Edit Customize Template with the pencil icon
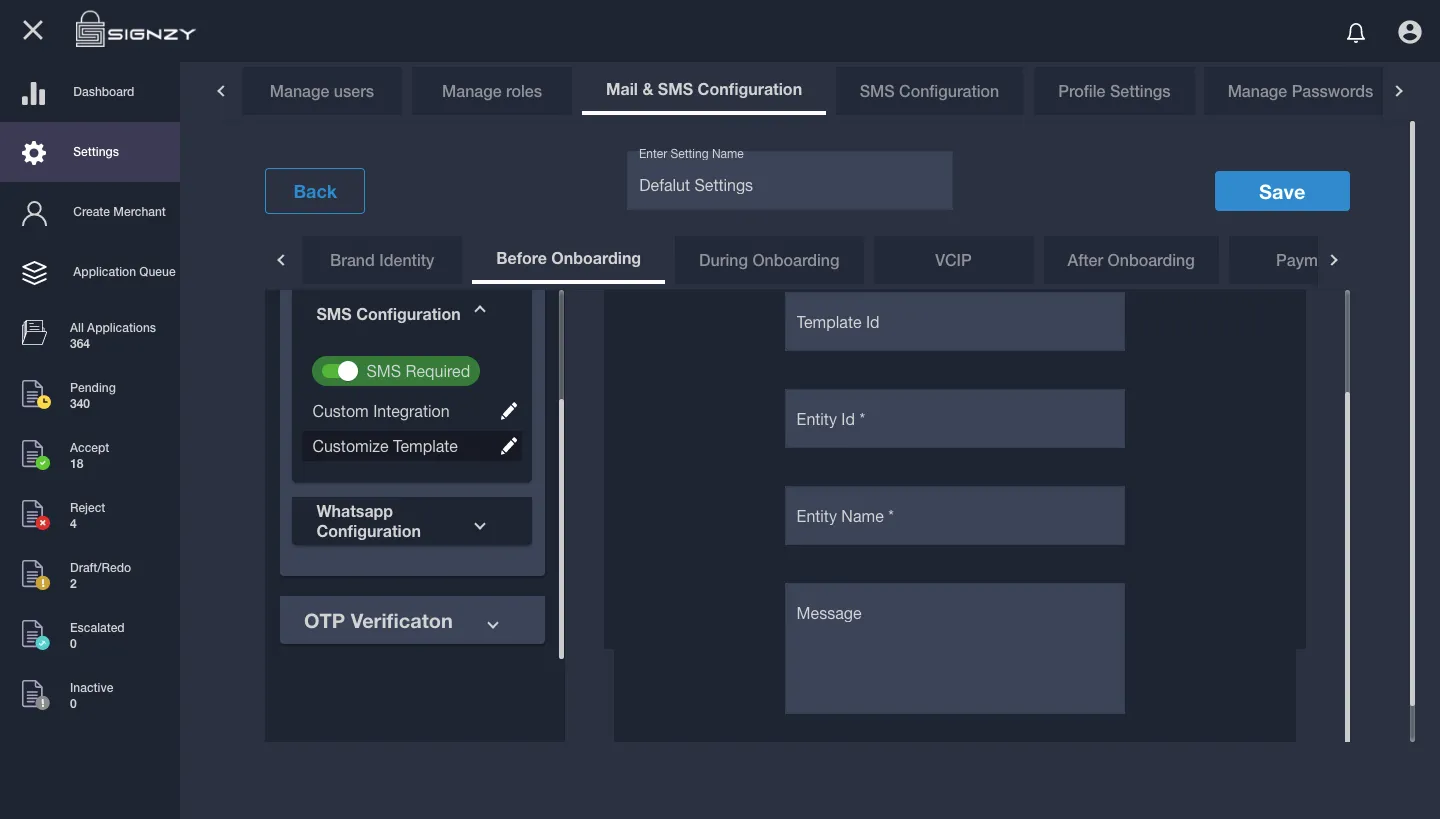This screenshot has width=1440, height=819. click(509, 446)
